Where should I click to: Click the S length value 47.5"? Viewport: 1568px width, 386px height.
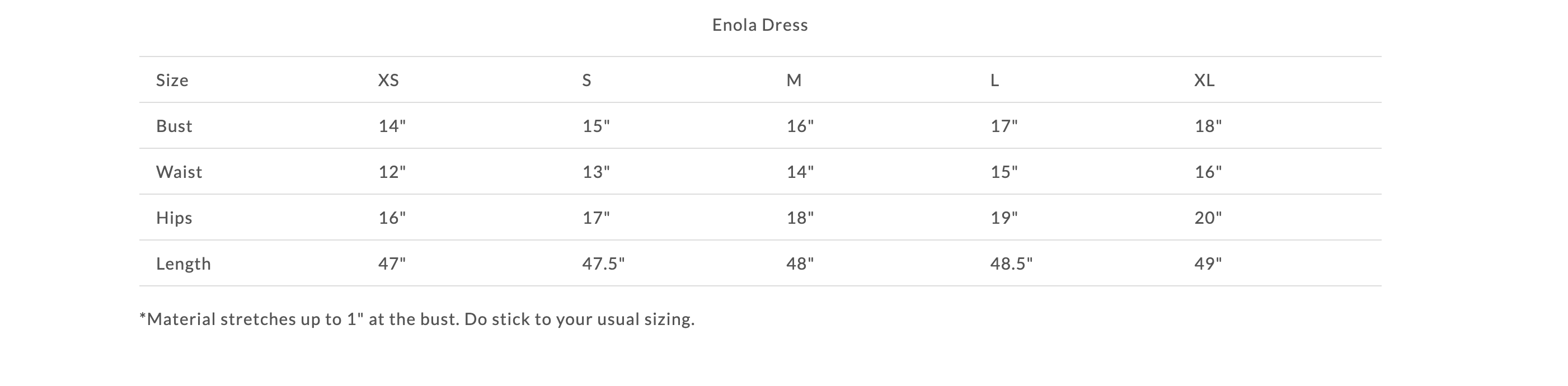pyautogui.click(x=603, y=263)
